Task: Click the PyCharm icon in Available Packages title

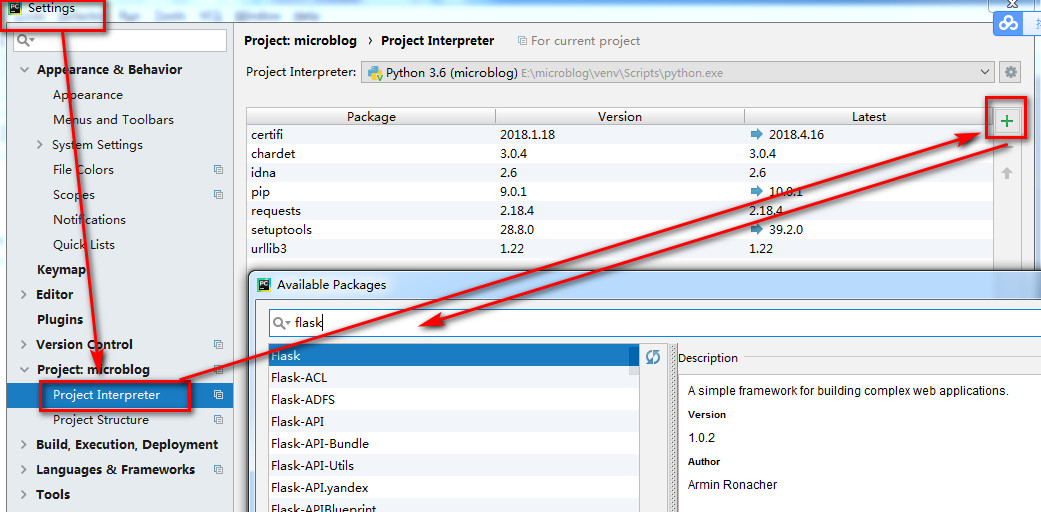Action: tap(264, 284)
